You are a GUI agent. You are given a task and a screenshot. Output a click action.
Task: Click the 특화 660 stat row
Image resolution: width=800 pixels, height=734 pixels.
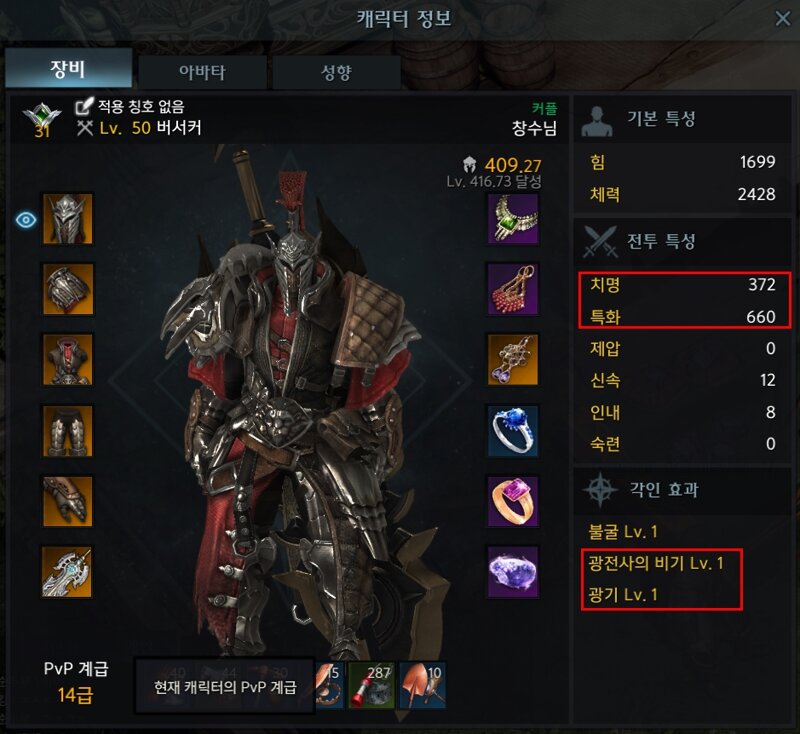683,317
